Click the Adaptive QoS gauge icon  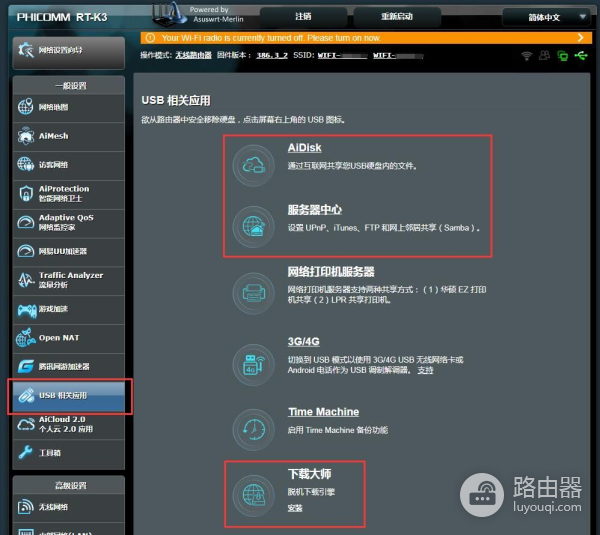[x=26, y=222]
